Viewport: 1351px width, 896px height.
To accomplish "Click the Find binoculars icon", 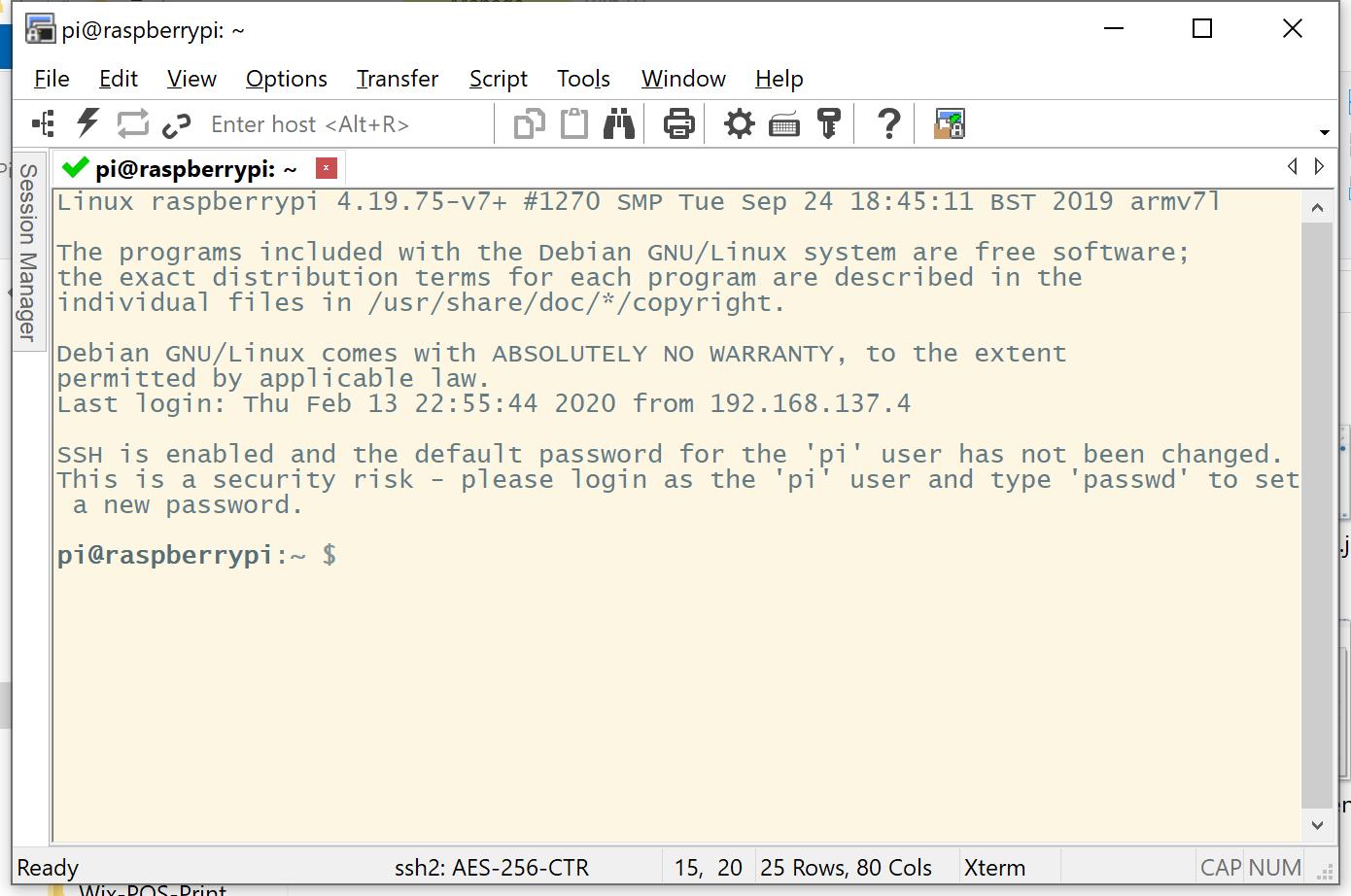I will (619, 123).
